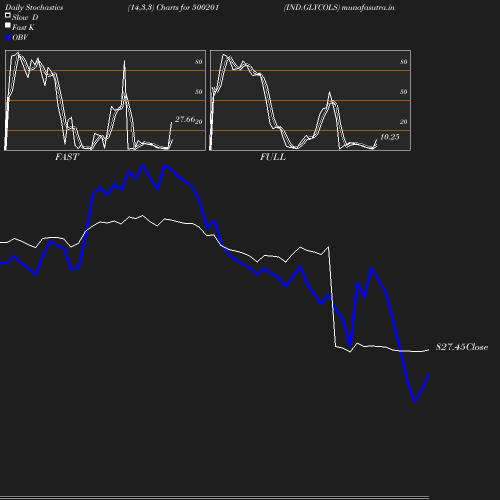Click the 80 axis label in FAST chart
Screen dimensions: 500x500
pyautogui.click(x=199, y=62)
